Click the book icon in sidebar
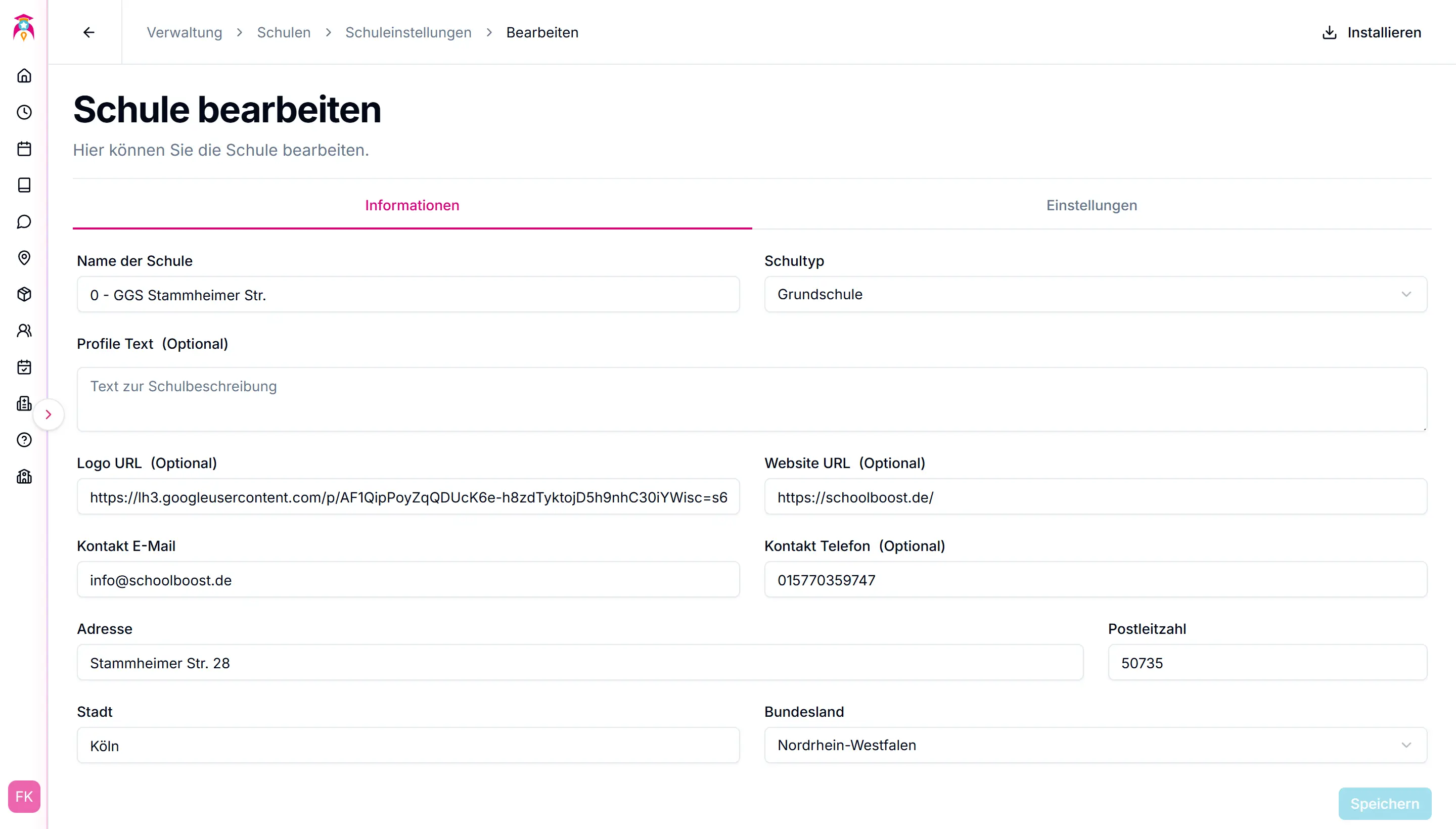This screenshot has height=829, width=1456. pos(24,185)
